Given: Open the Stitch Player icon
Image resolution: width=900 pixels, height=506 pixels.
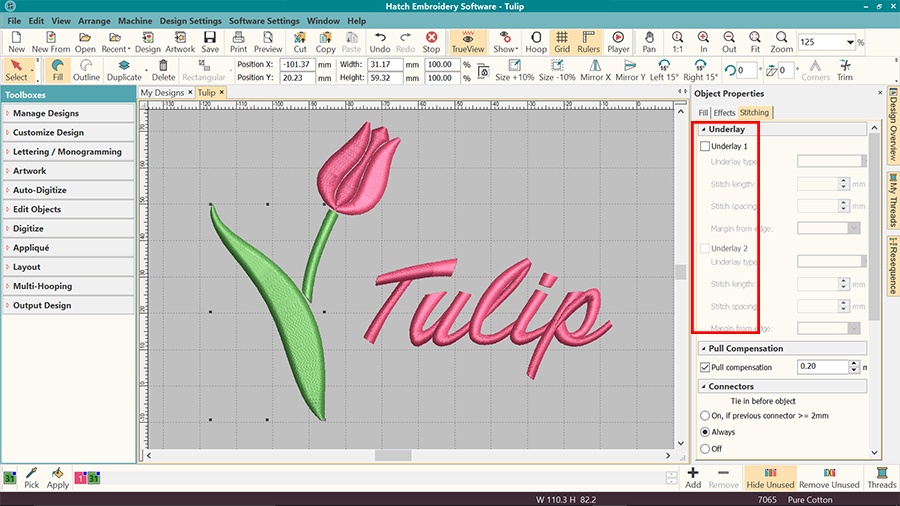Looking at the screenshot, I should (x=618, y=41).
